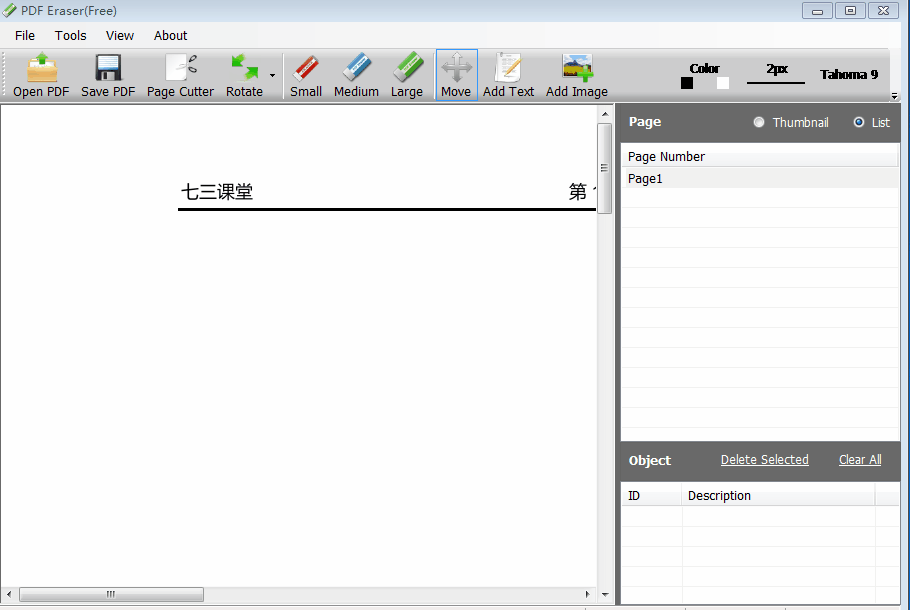Open the About menu

click(x=170, y=35)
